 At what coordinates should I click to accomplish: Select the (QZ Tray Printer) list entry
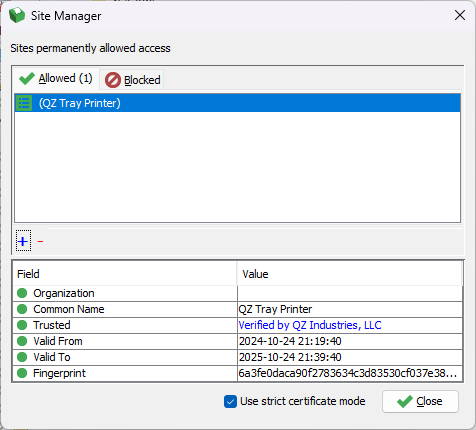pyautogui.click(x=237, y=103)
